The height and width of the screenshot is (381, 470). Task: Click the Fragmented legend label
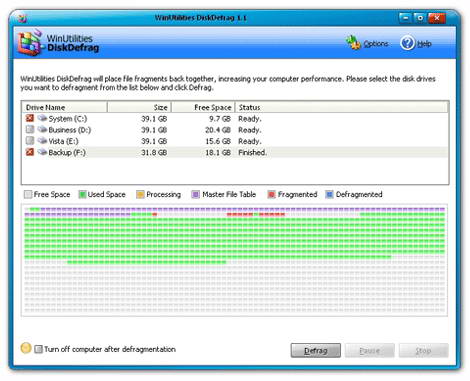click(297, 194)
